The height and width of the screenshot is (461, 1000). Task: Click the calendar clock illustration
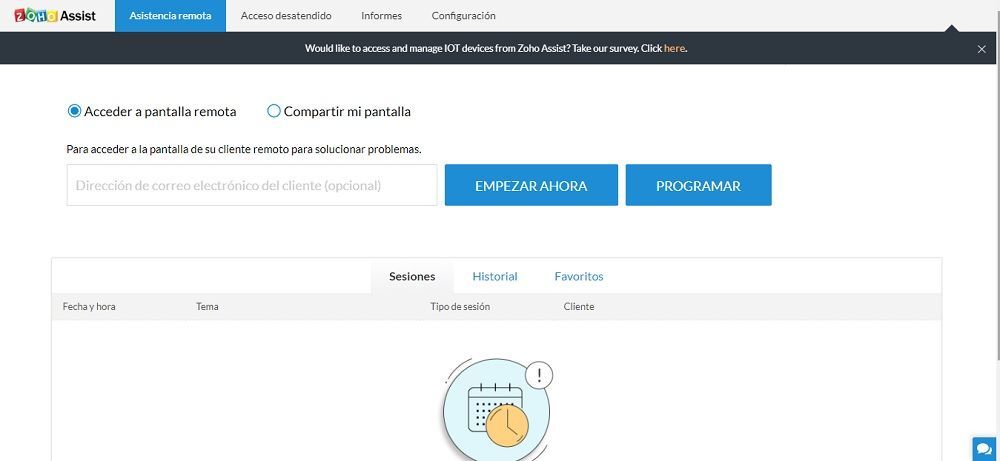click(x=497, y=408)
